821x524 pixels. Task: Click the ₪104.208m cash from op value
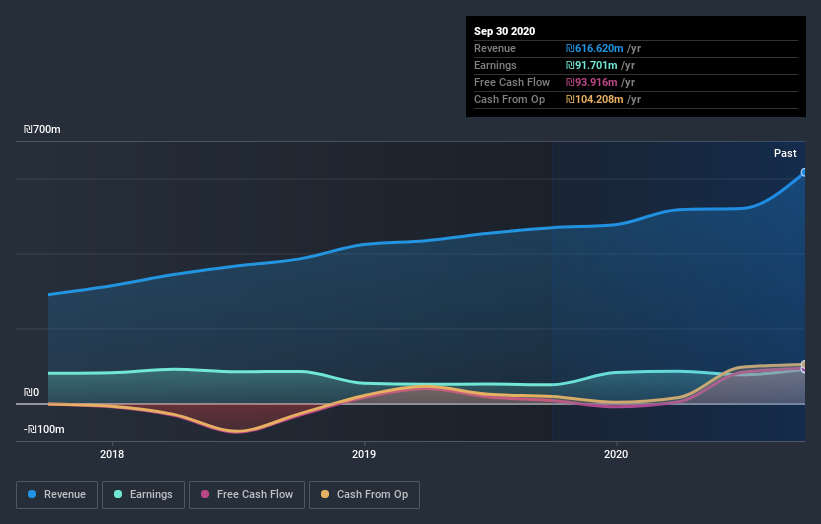coord(594,99)
